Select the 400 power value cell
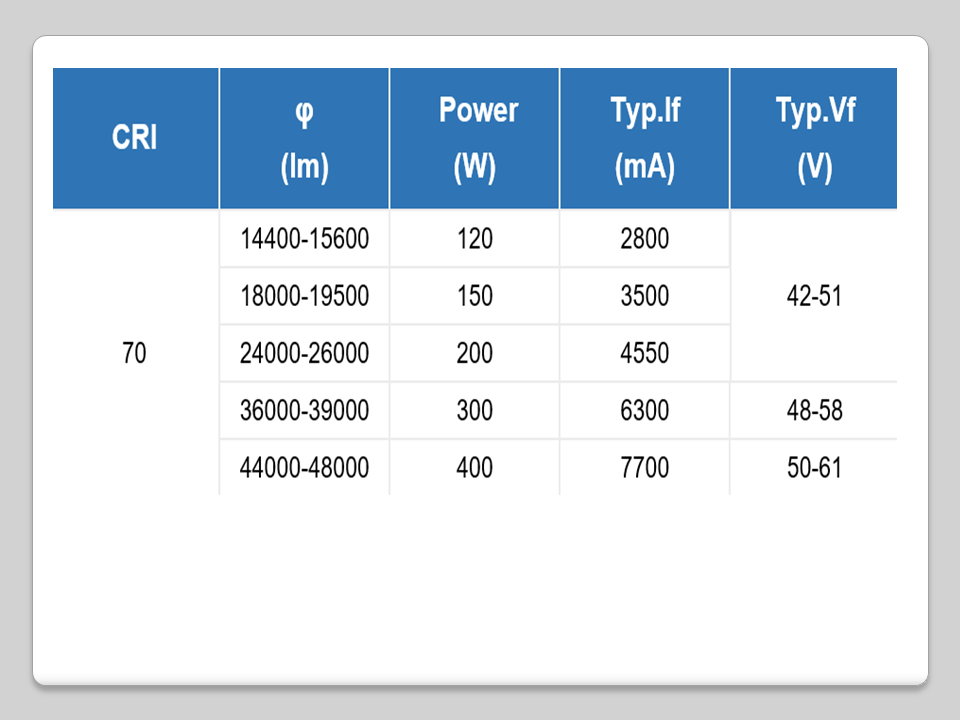 click(x=474, y=467)
